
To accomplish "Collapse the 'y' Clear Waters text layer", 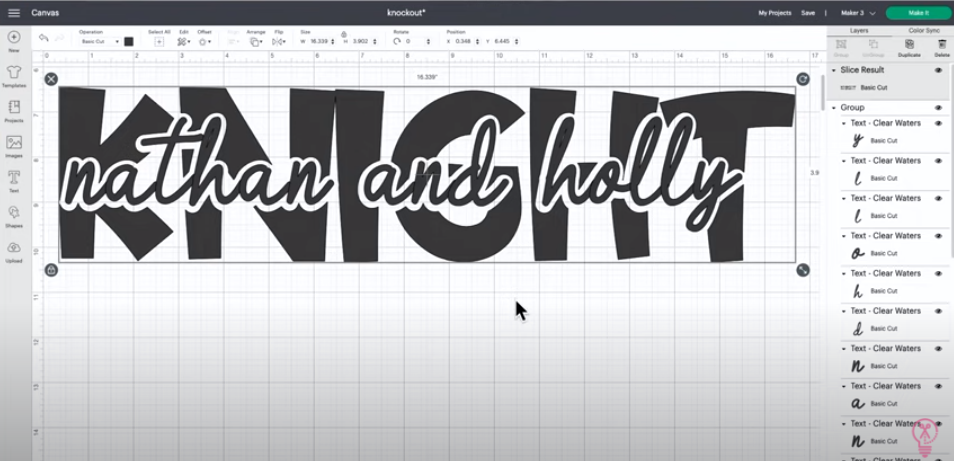I will pyautogui.click(x=844, y=123).
